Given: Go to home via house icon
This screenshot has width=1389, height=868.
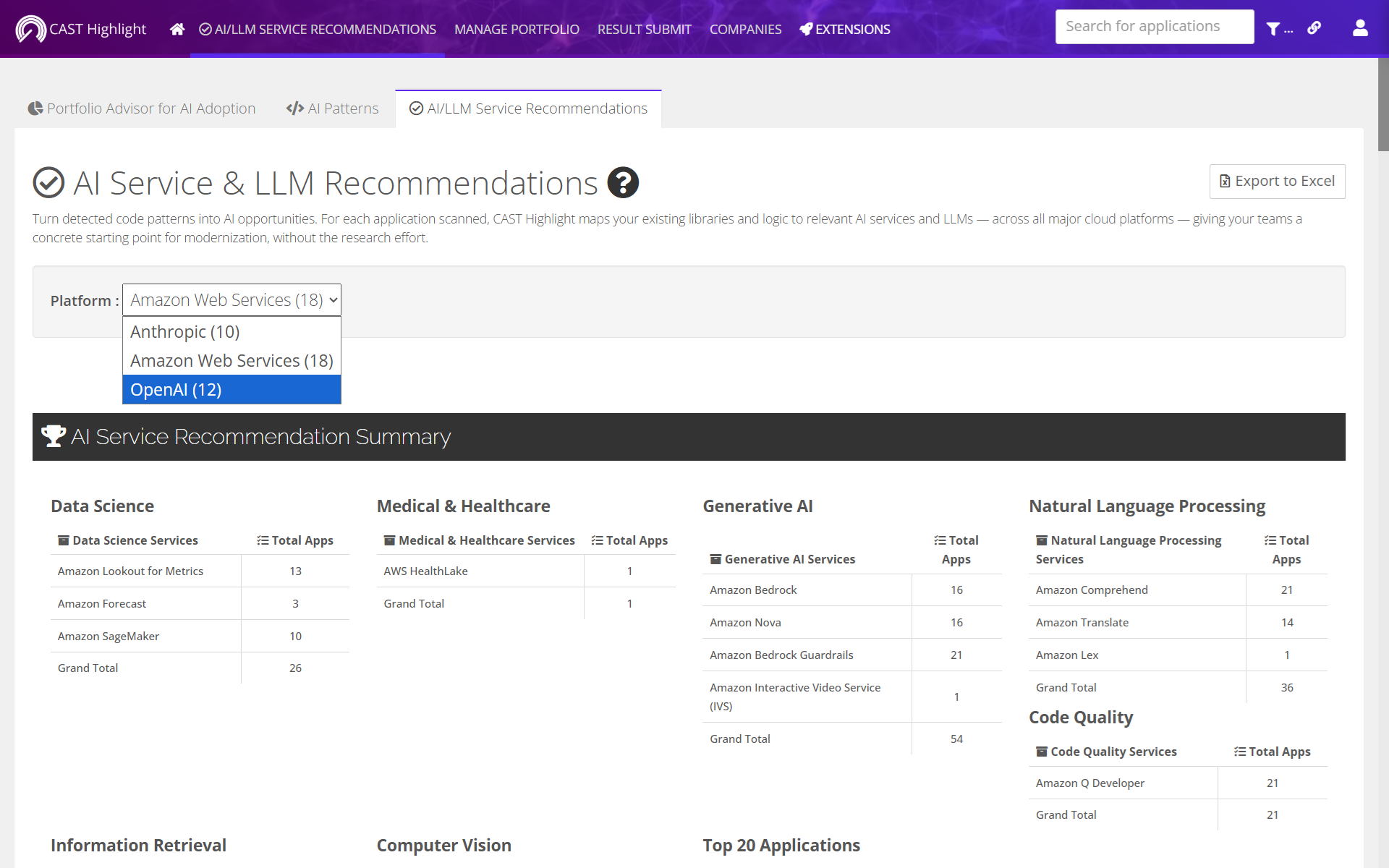Looking at the screenshot, I should (x=177, y=29).
